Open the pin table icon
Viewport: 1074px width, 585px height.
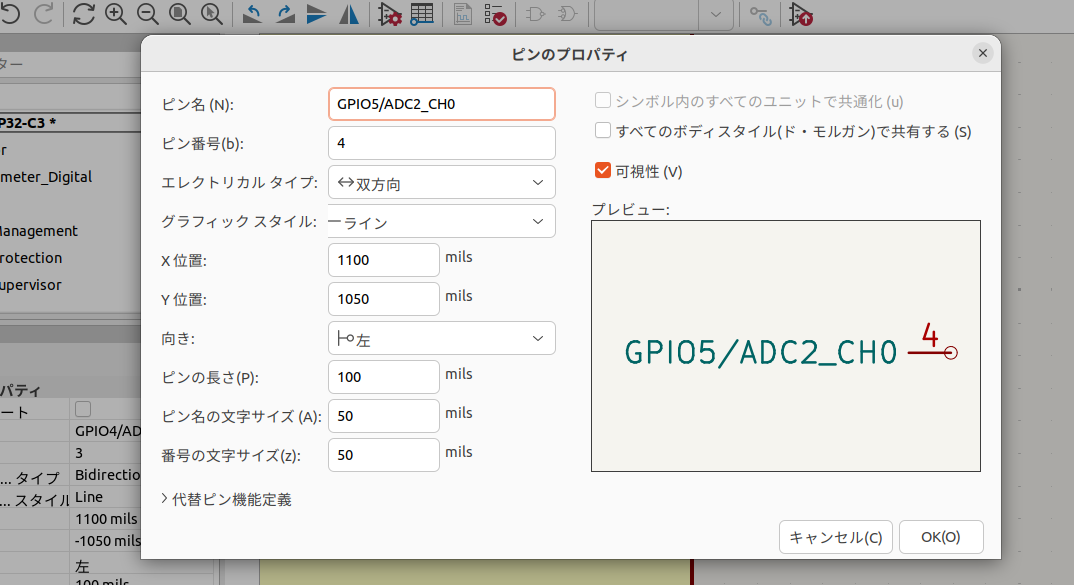[x=421, y=15]
